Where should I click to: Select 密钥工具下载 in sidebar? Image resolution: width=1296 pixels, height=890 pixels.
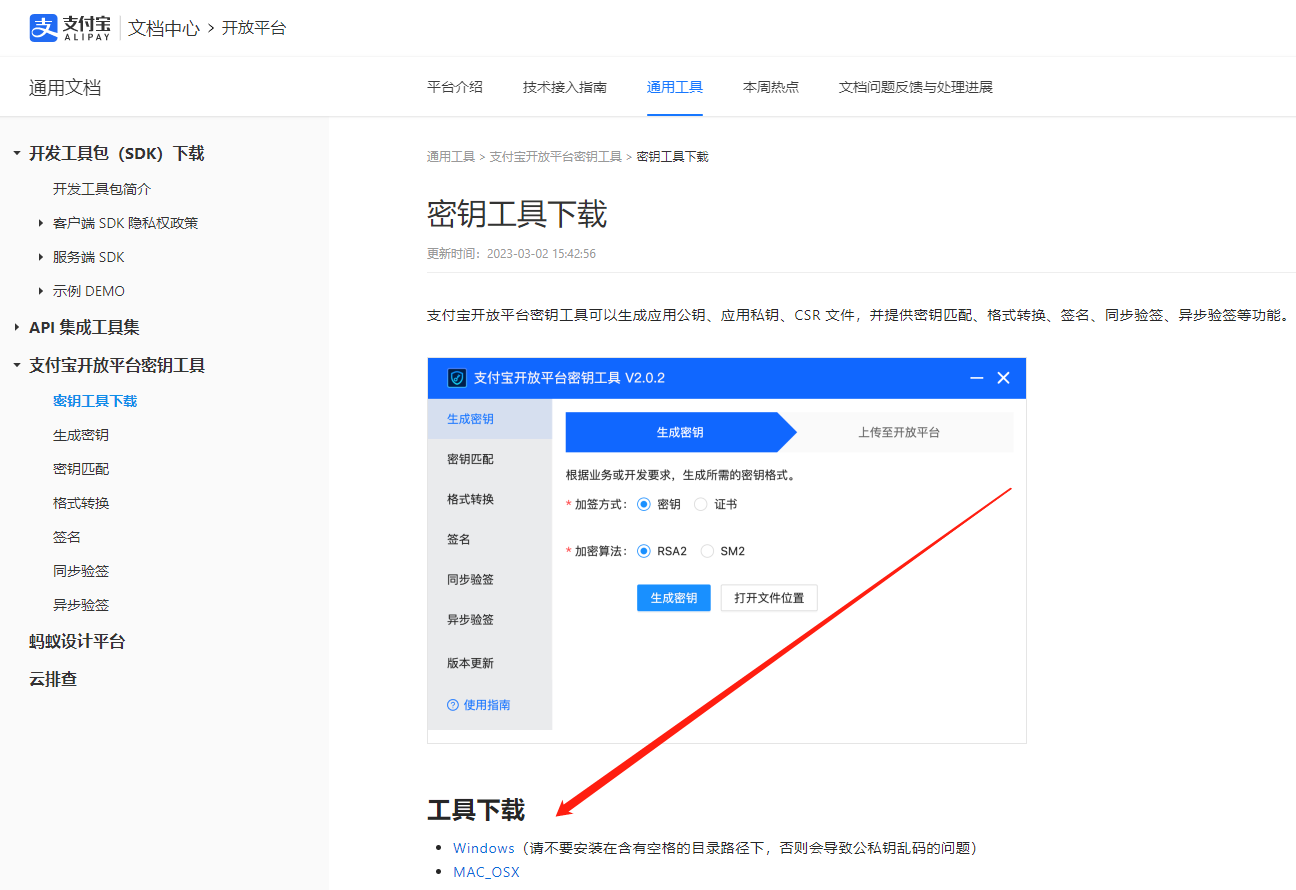pos(95,401)
